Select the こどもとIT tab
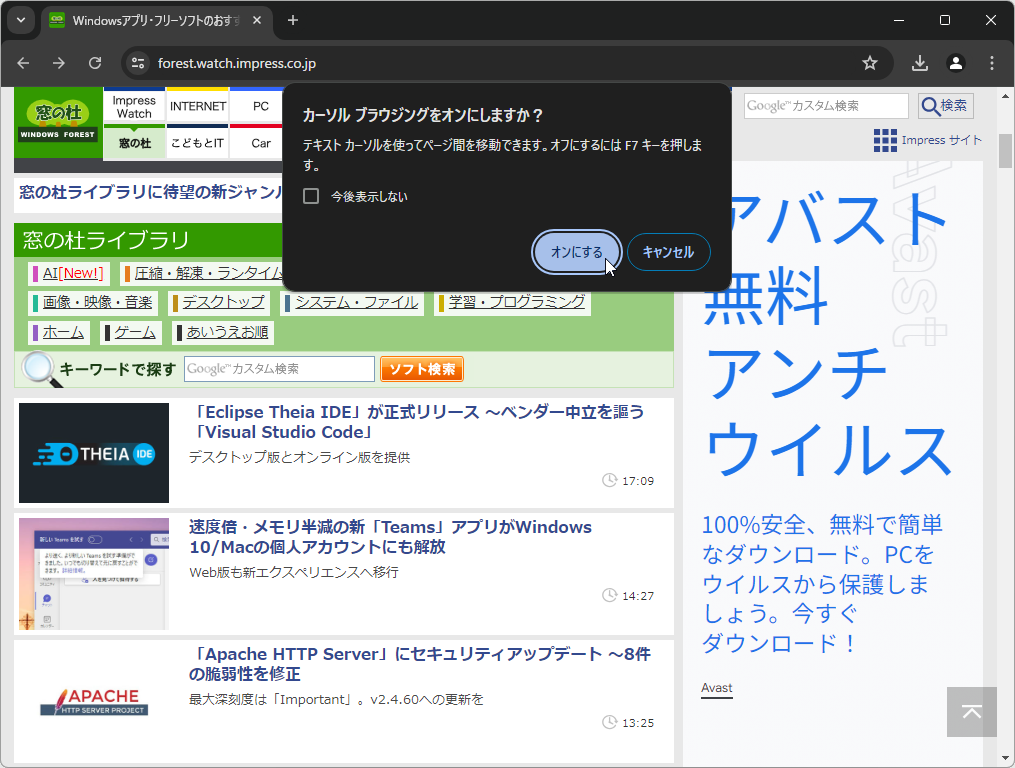This screenshot has height=768, width=1015. click(x=197, y=143)
